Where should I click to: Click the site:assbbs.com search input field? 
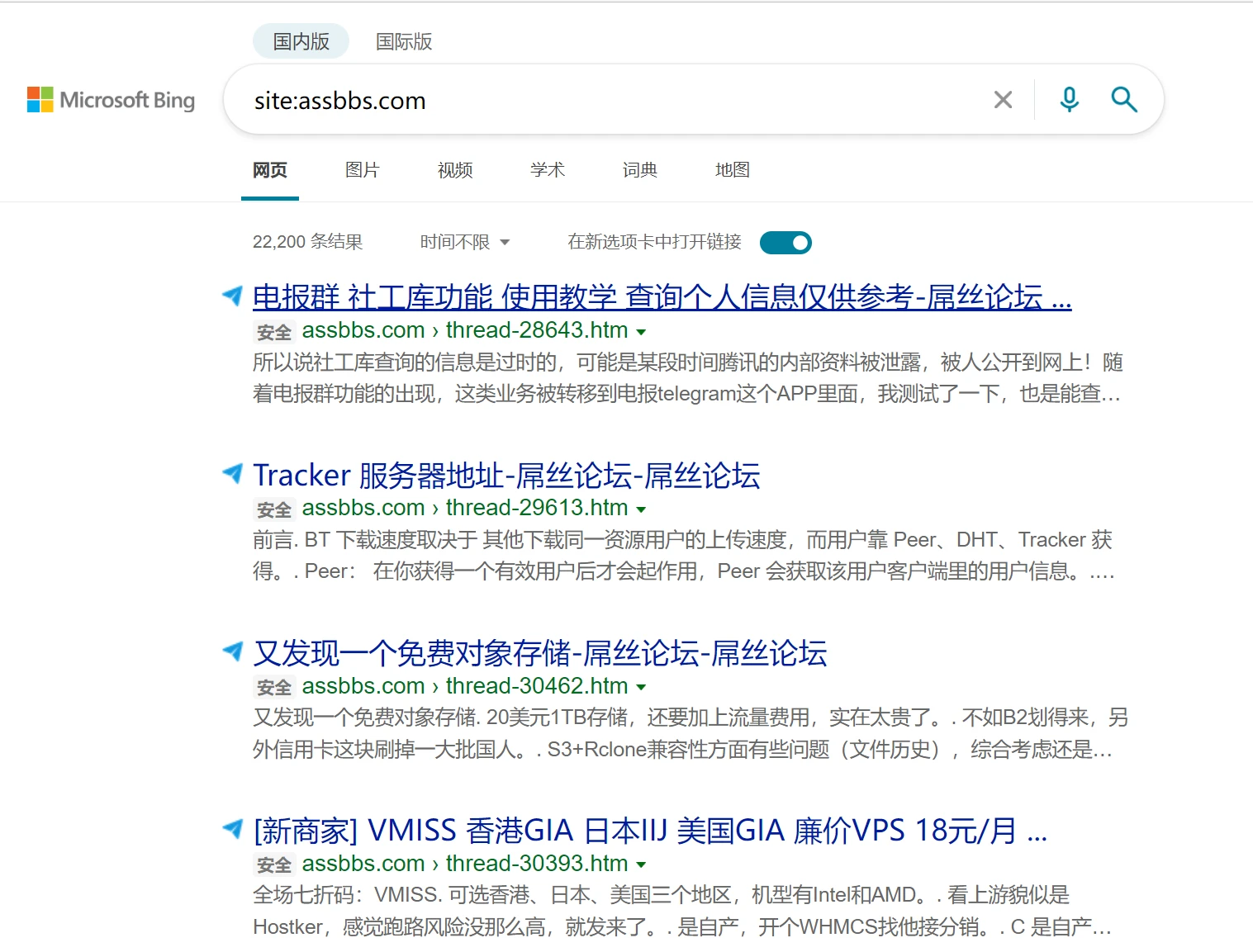[x=611, y=101]
